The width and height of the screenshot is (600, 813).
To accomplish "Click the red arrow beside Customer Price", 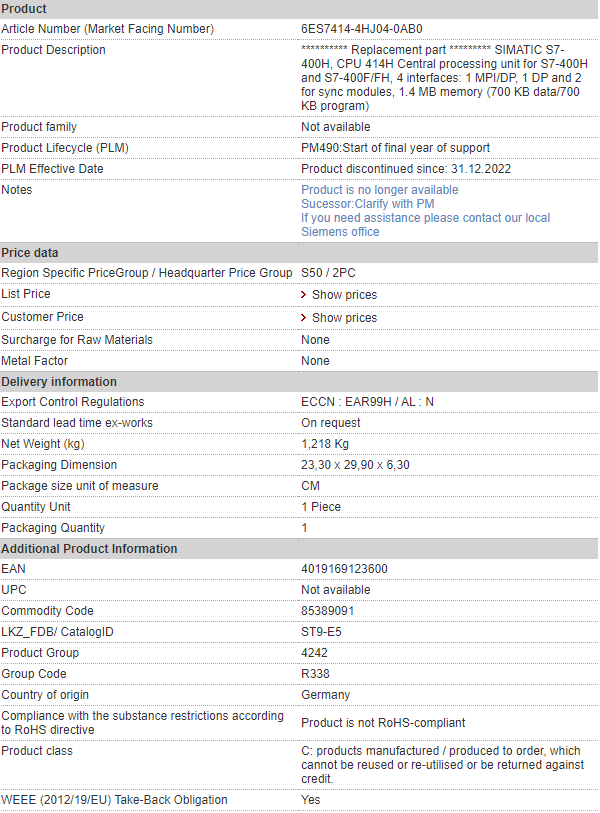I will pyautogui.click(x=304, y=317).
